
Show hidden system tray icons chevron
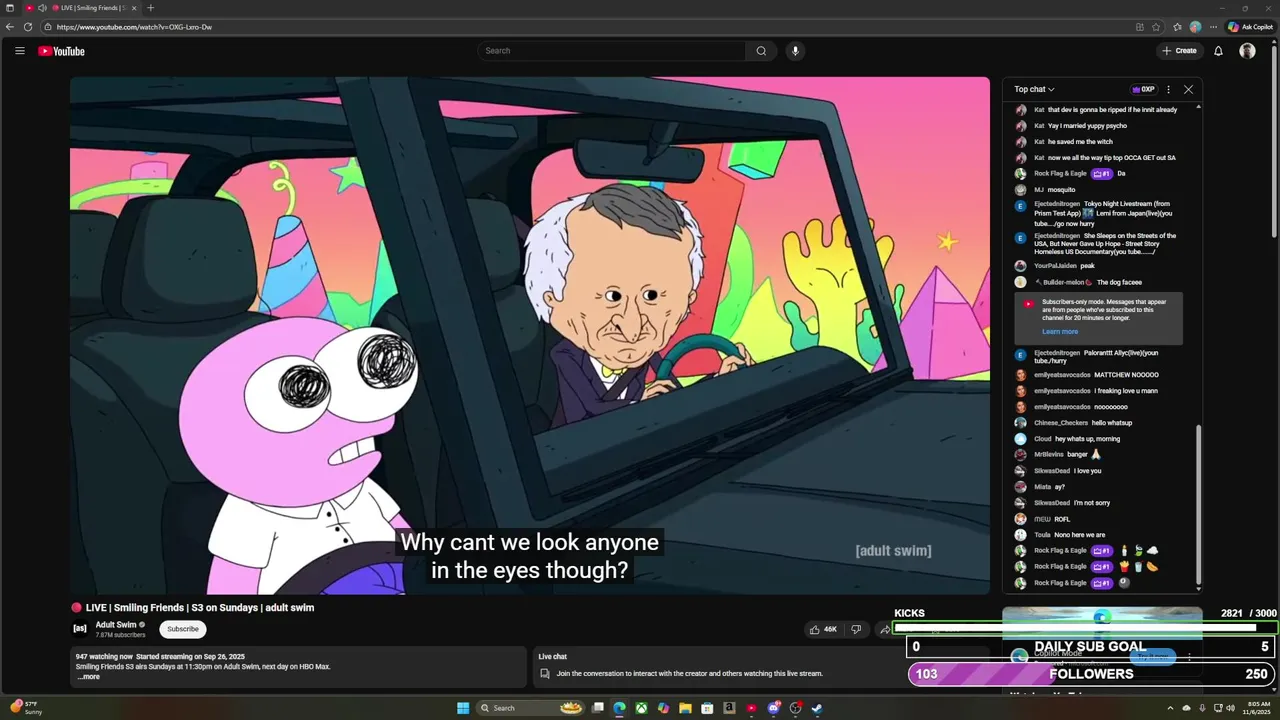click(1170, 708)
